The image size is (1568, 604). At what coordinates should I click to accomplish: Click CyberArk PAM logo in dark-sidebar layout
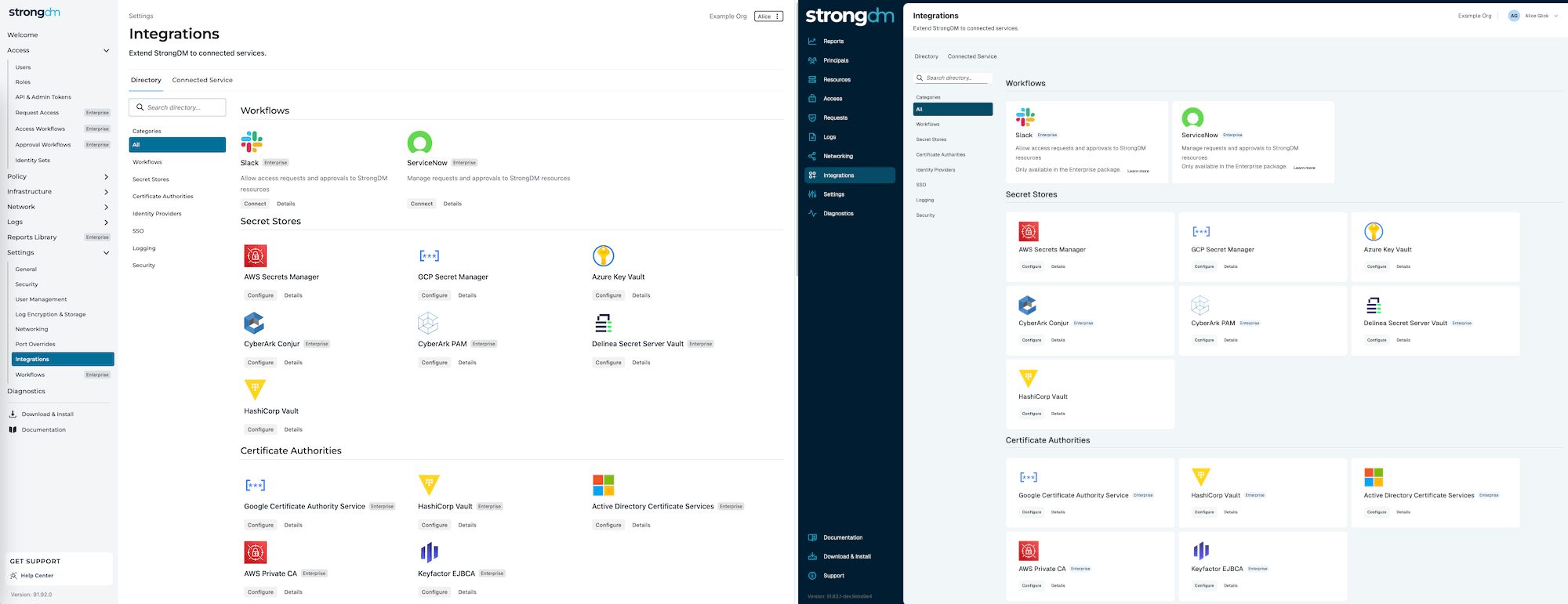tap(1200, 305)
